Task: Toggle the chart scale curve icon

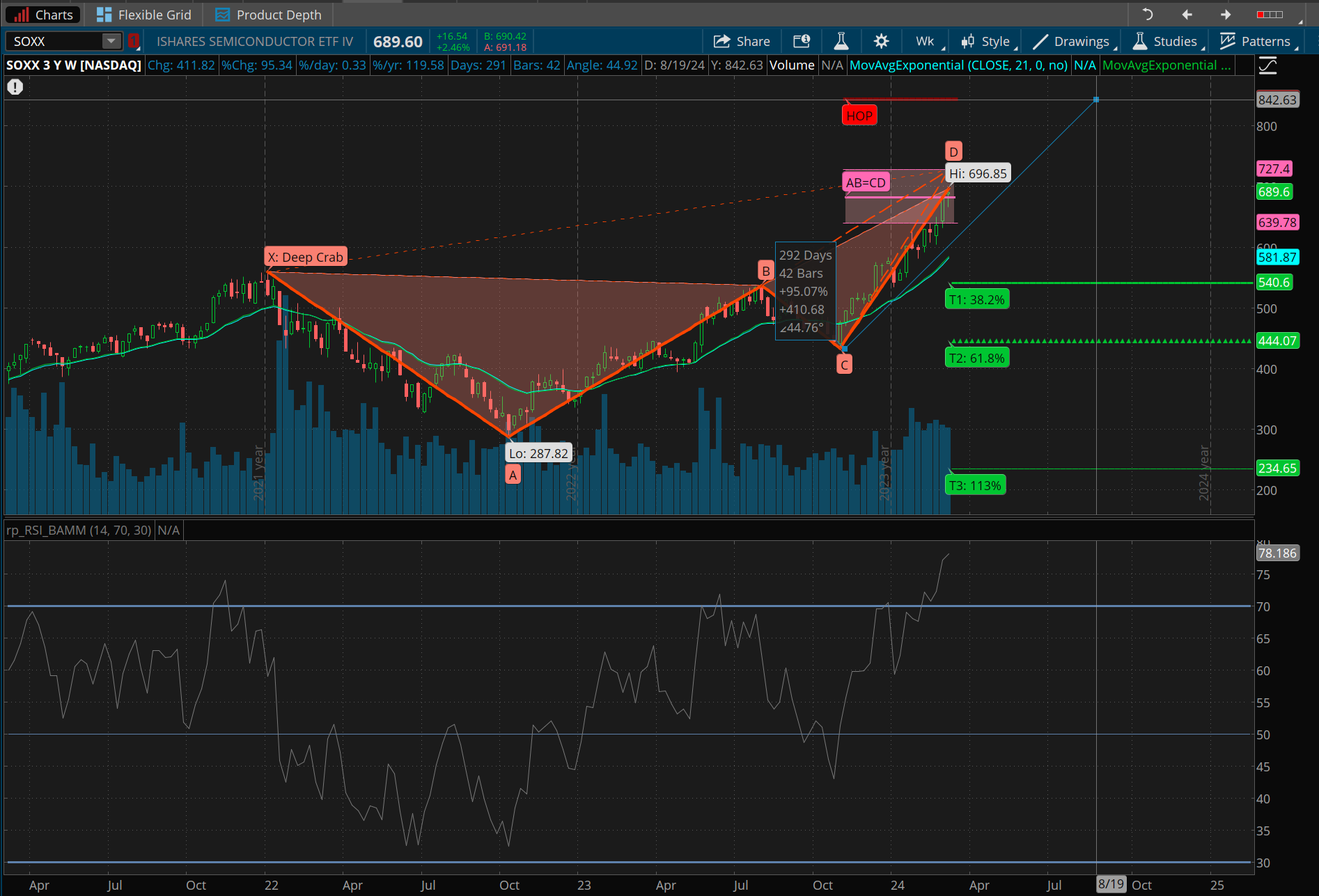Action: click(1267, 66)
